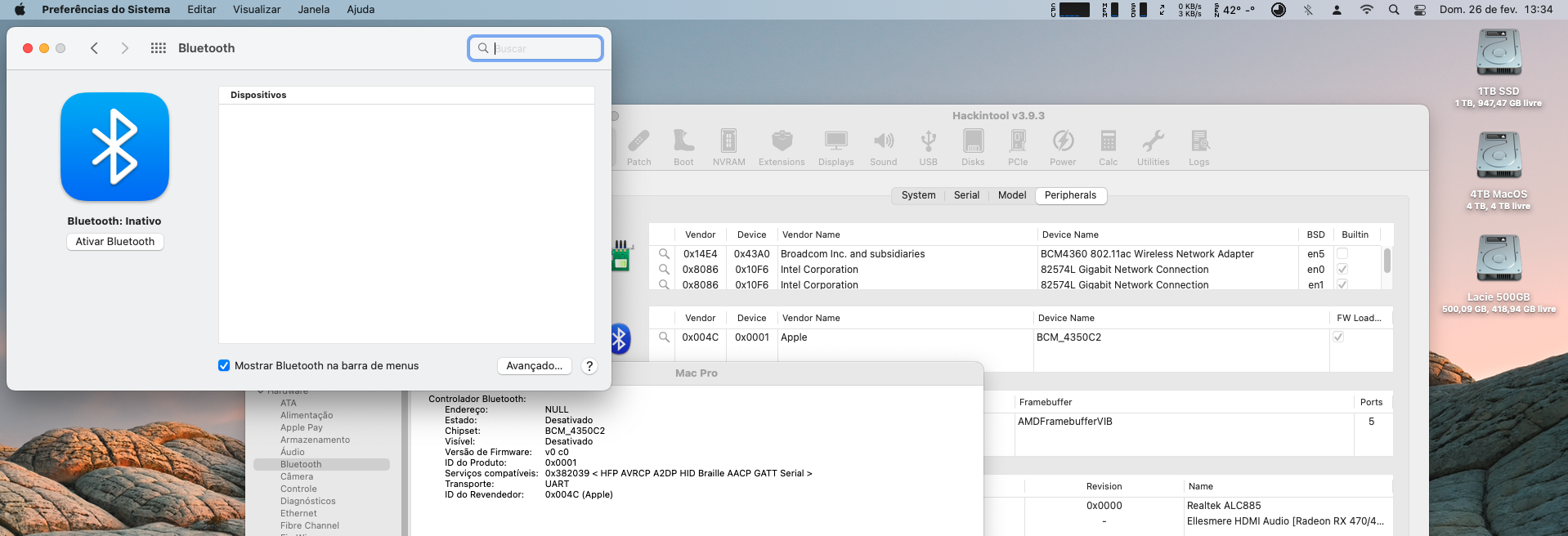The height and width of the screenshot is (536, 1568).
Task: Toggle FW Loaded checkbox for BCM_4350C2
Action: point(1338,337)
